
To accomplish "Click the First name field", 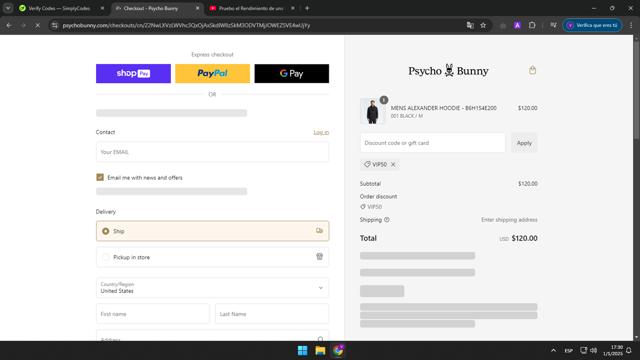I will pyautogui.click(x=152, y=314).
